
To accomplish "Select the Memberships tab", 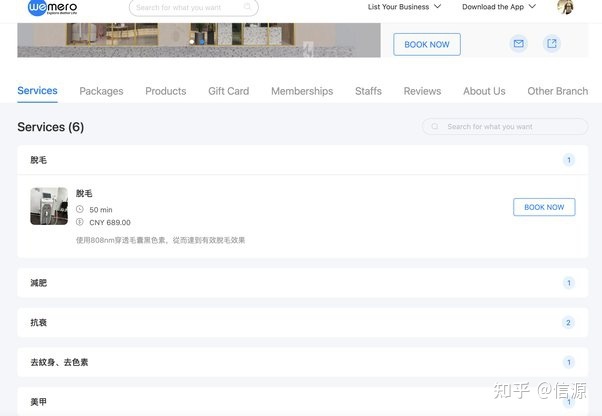I will pos(302,91).
